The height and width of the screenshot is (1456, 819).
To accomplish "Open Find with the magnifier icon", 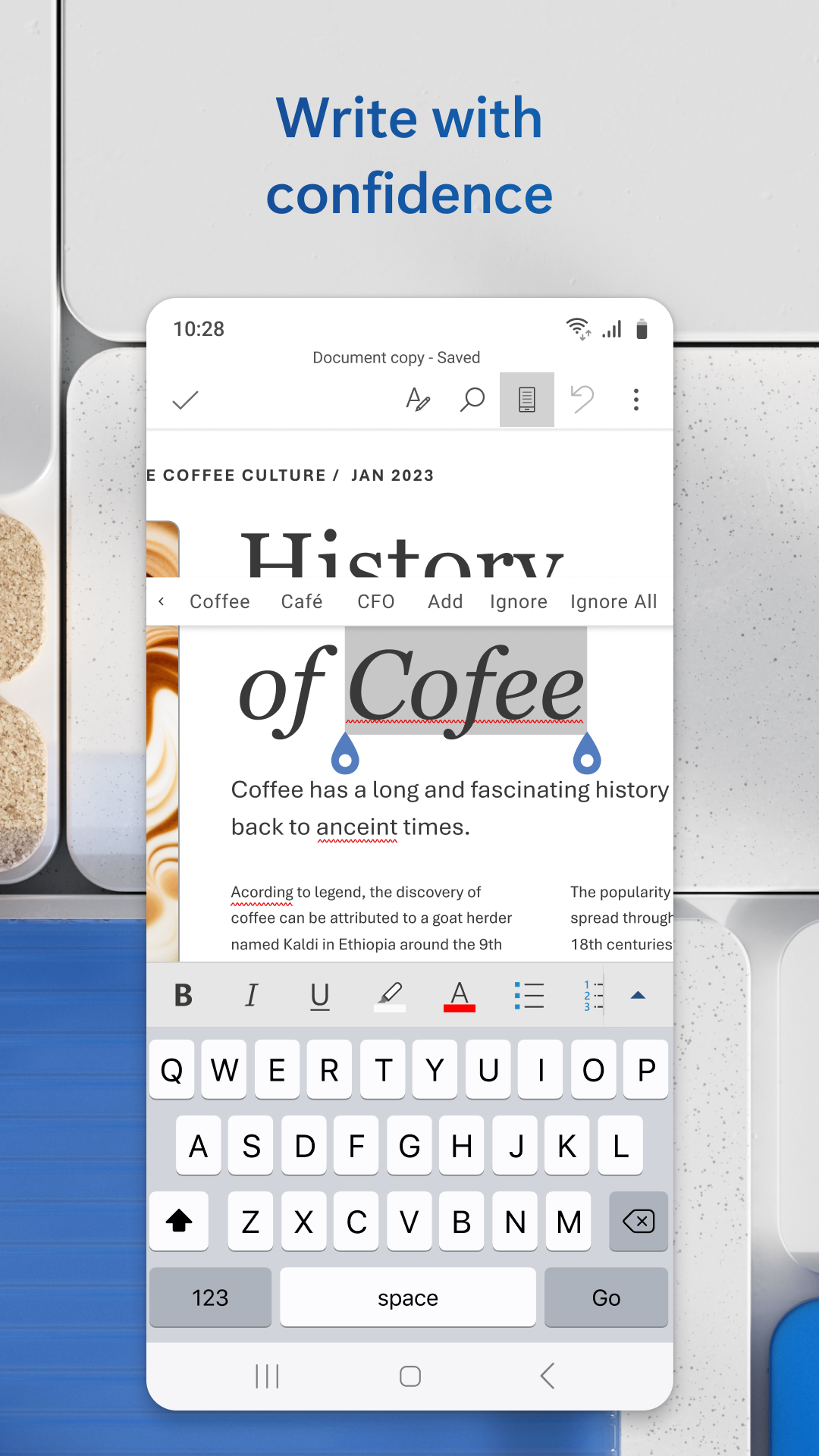I will (472, 399).
